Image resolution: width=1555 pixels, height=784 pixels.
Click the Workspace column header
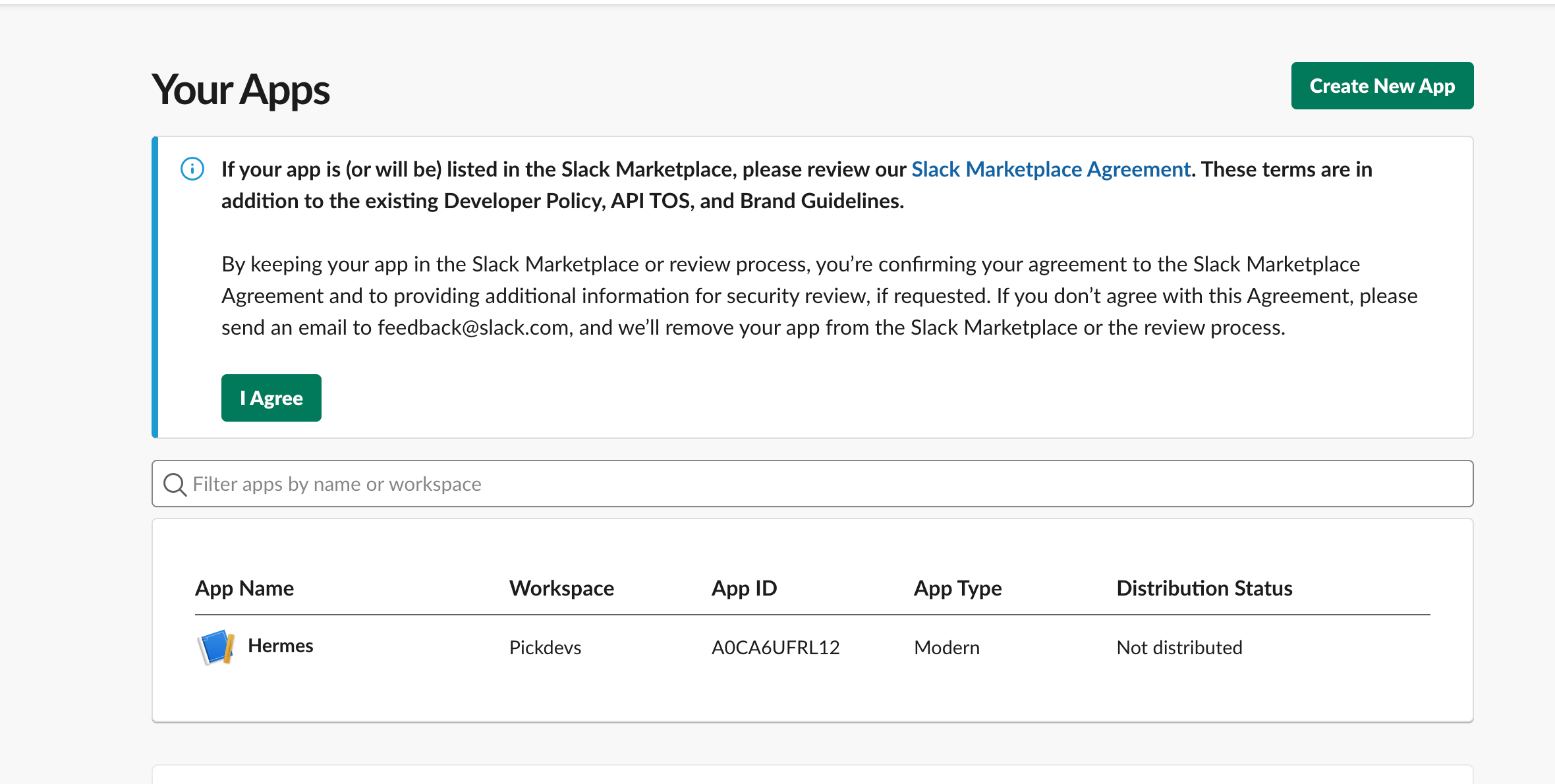click(561, 588)
